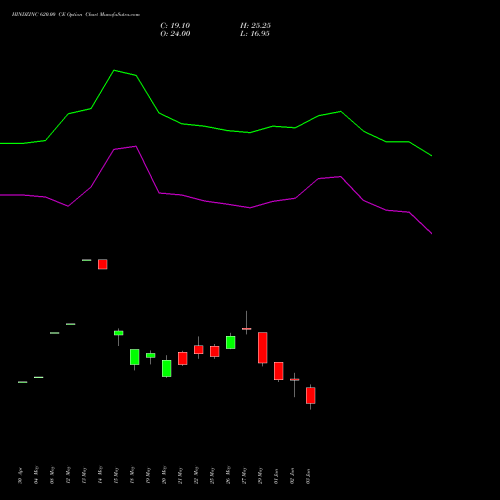Image resolution: width=500 pixels, height=500 pixels.
Task: Click the red candlestick above 14 May
Action: [103, 264]
